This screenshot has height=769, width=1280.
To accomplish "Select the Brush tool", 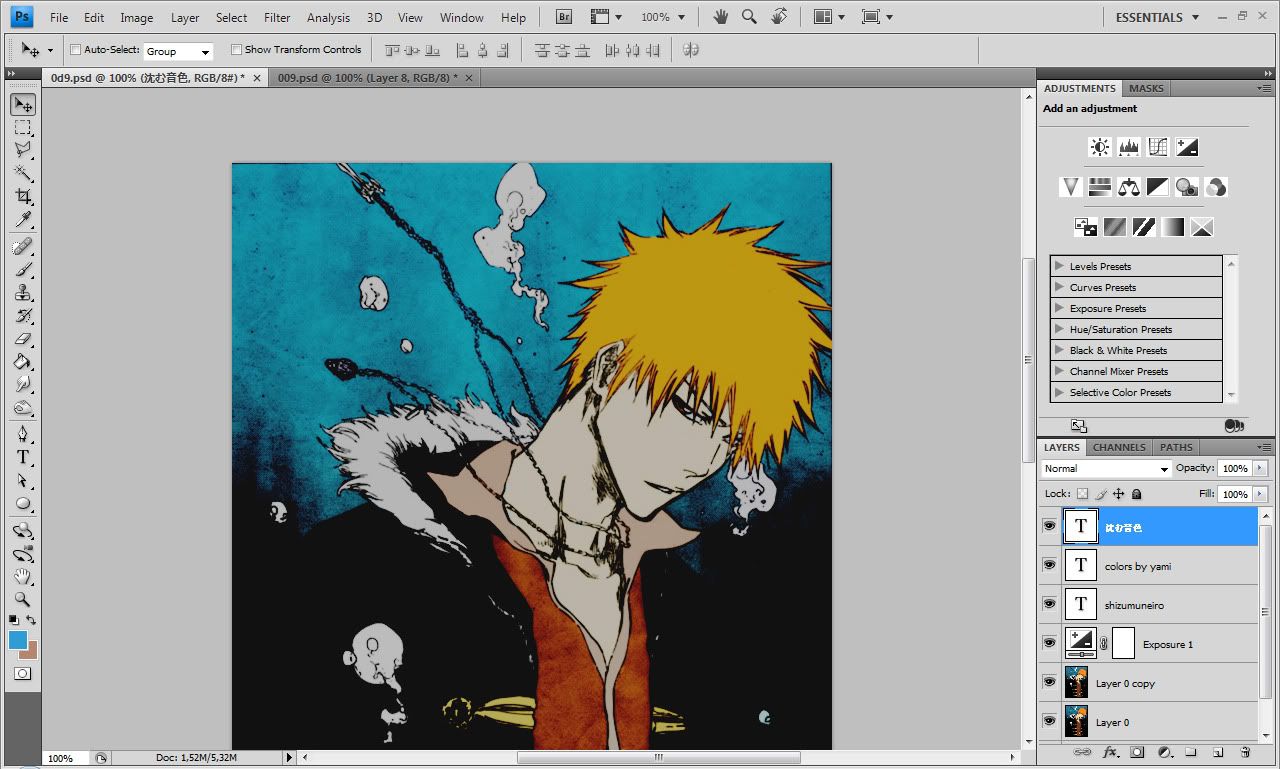I will point(22,269).
